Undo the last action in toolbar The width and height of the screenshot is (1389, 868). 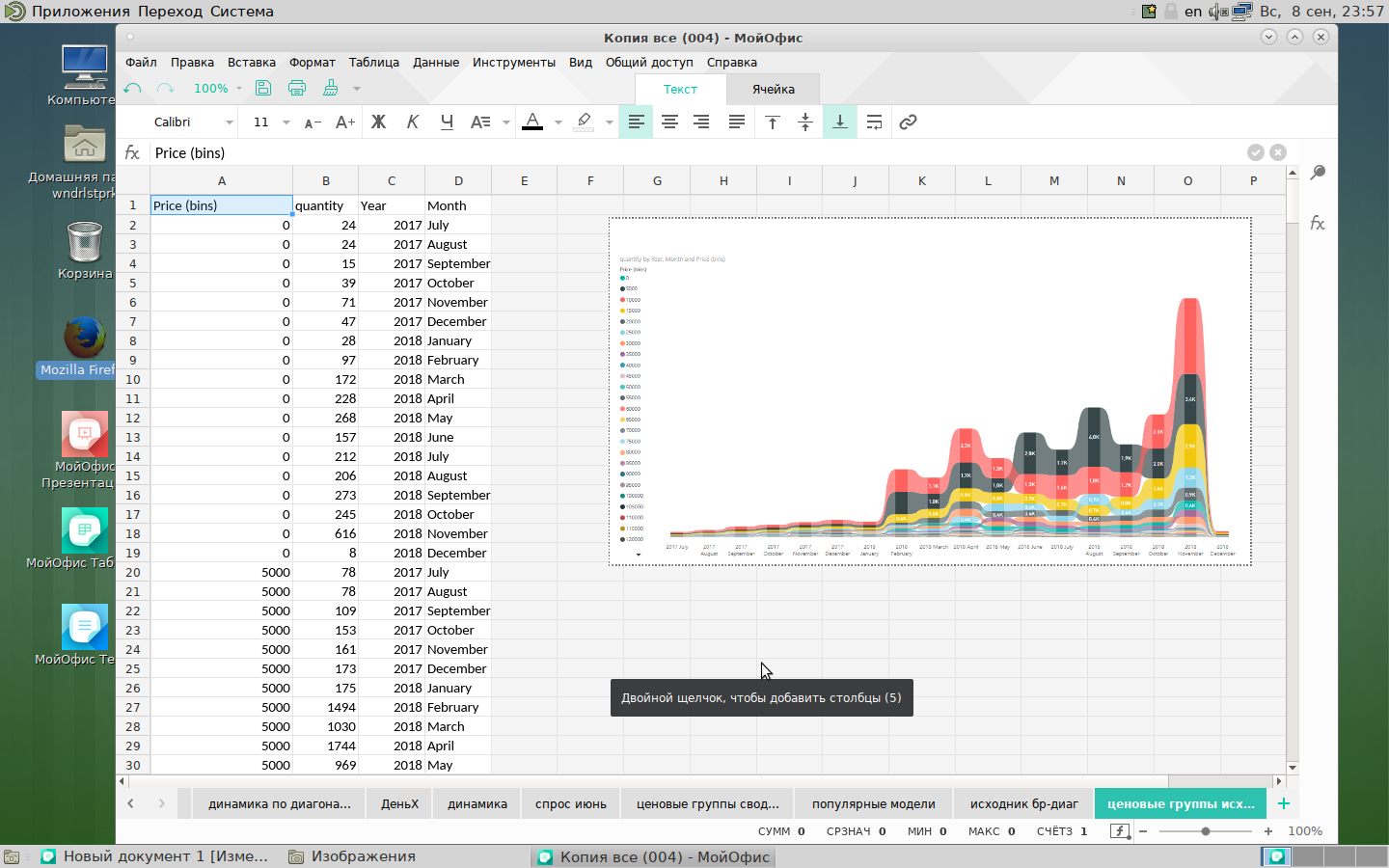pos(133,89)
